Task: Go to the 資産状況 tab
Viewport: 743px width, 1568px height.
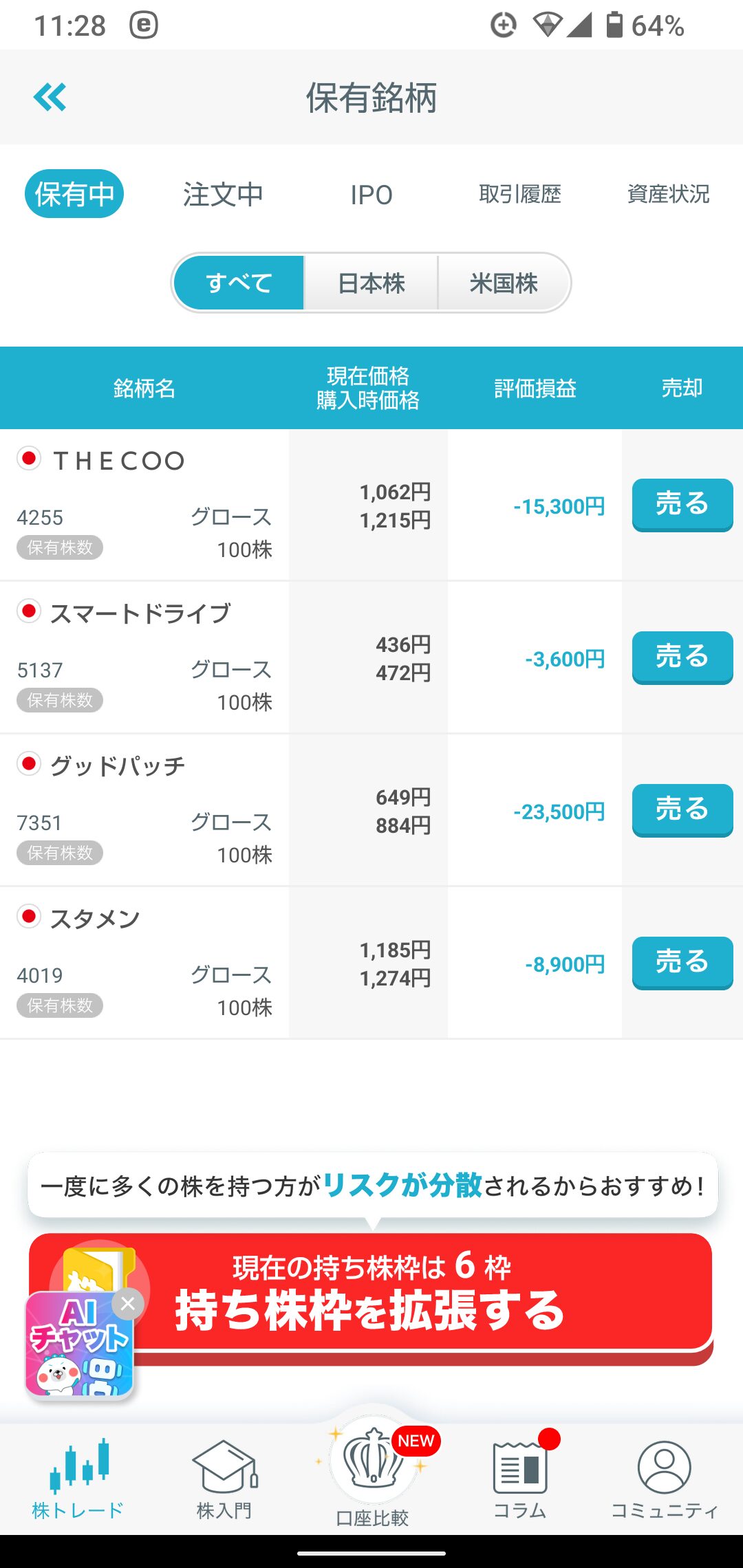Action: [668, 195]
